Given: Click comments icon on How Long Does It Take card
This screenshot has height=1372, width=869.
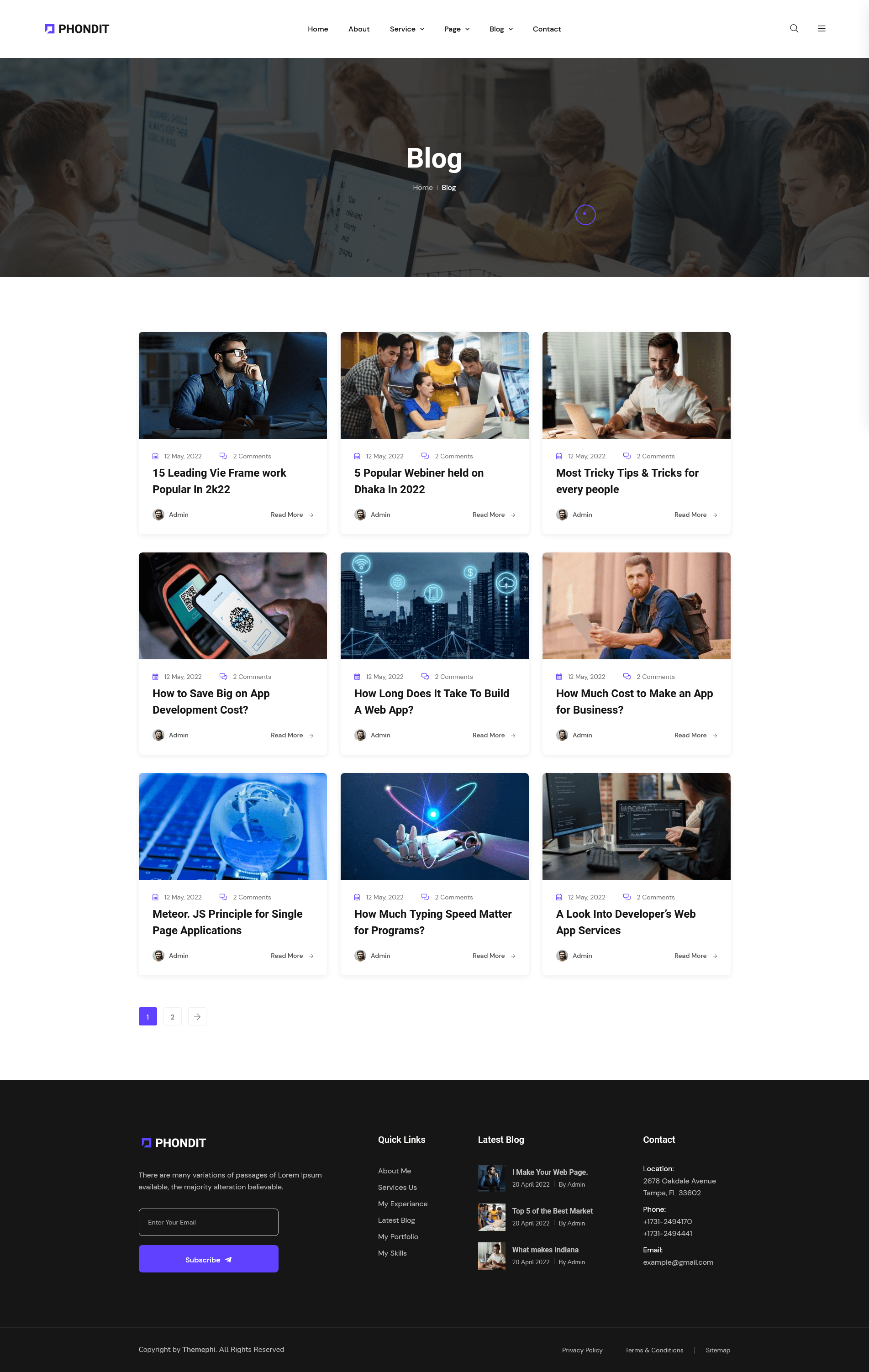Looking at the screenshot, I should tap(425, 676).
